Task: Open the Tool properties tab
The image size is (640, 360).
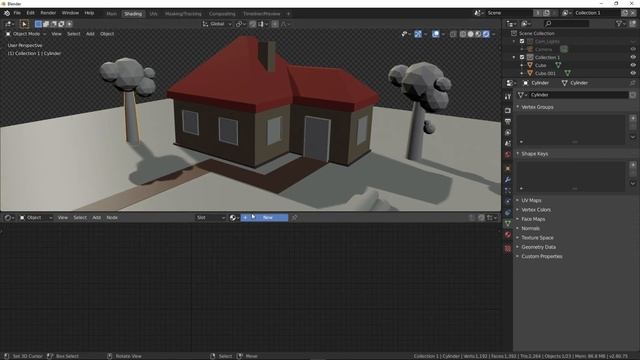Action: (508, 97)
